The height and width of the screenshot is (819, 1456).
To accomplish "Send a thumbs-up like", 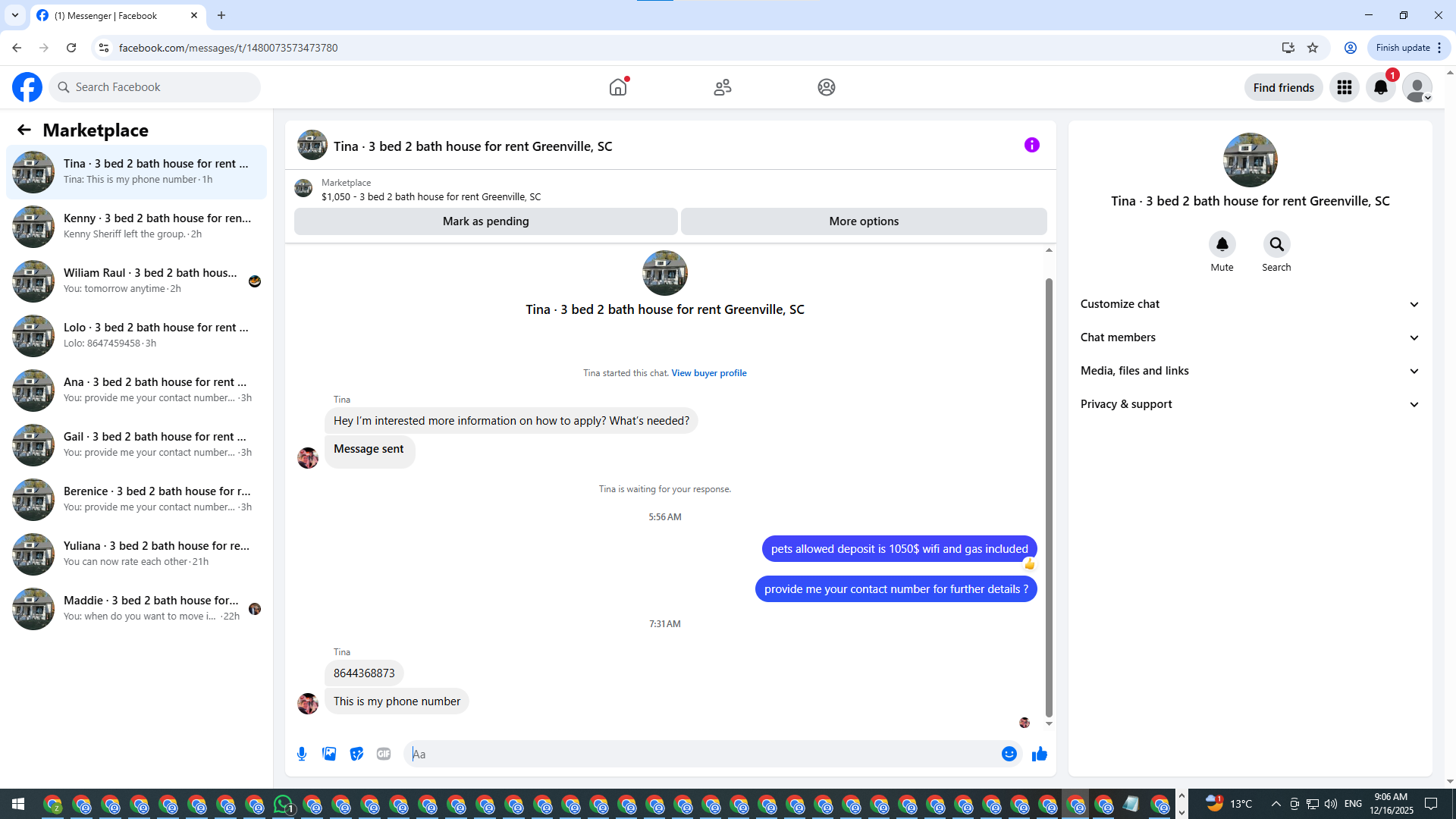I will (x=1040, y=754).
